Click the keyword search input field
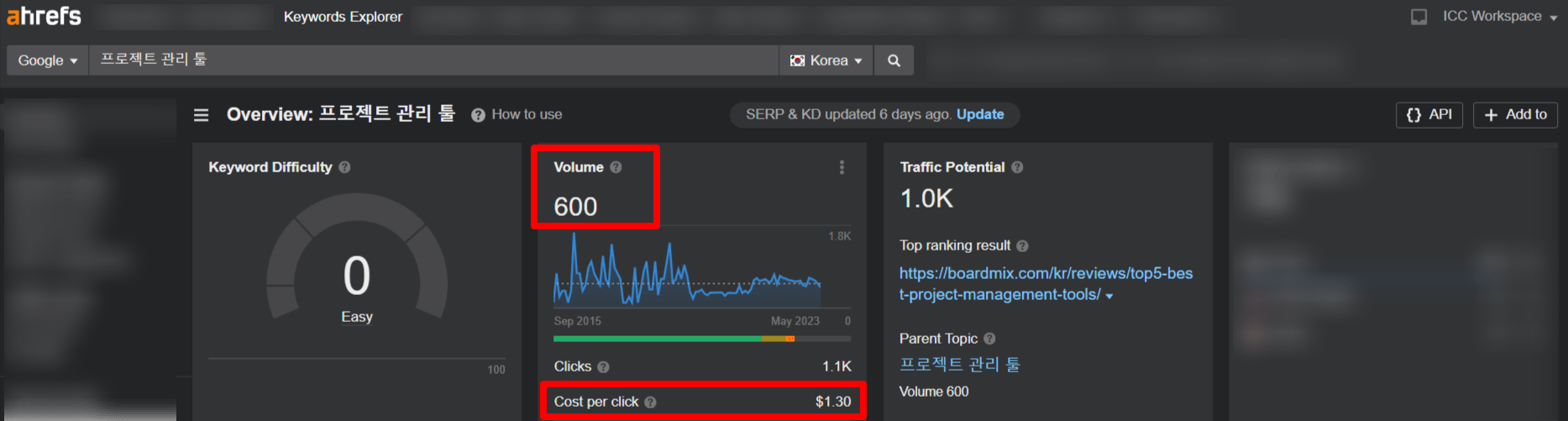 tap(433, 61)
